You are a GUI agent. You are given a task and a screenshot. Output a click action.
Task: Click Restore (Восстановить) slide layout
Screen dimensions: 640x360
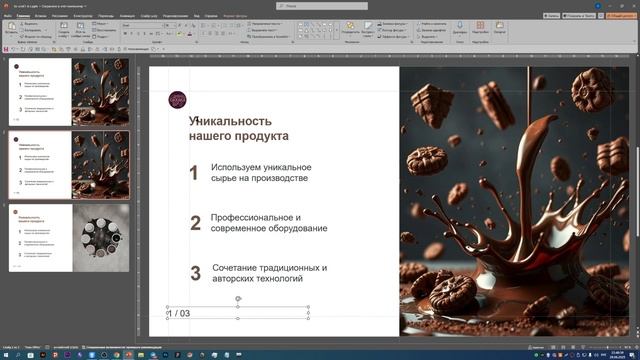105,30
